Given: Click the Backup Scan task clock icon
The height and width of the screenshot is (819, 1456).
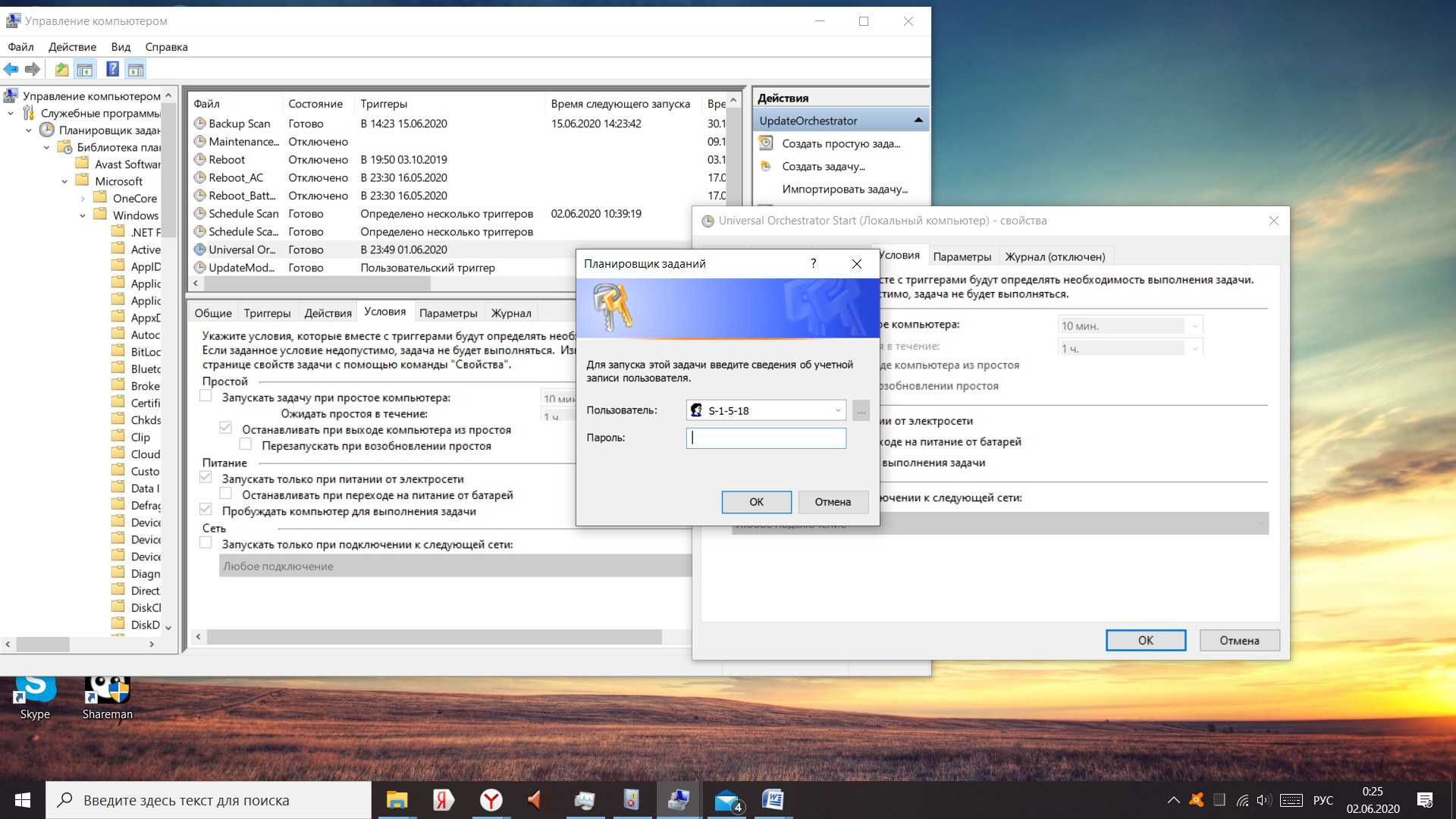Looking at the screenshot, I should 200,124.
